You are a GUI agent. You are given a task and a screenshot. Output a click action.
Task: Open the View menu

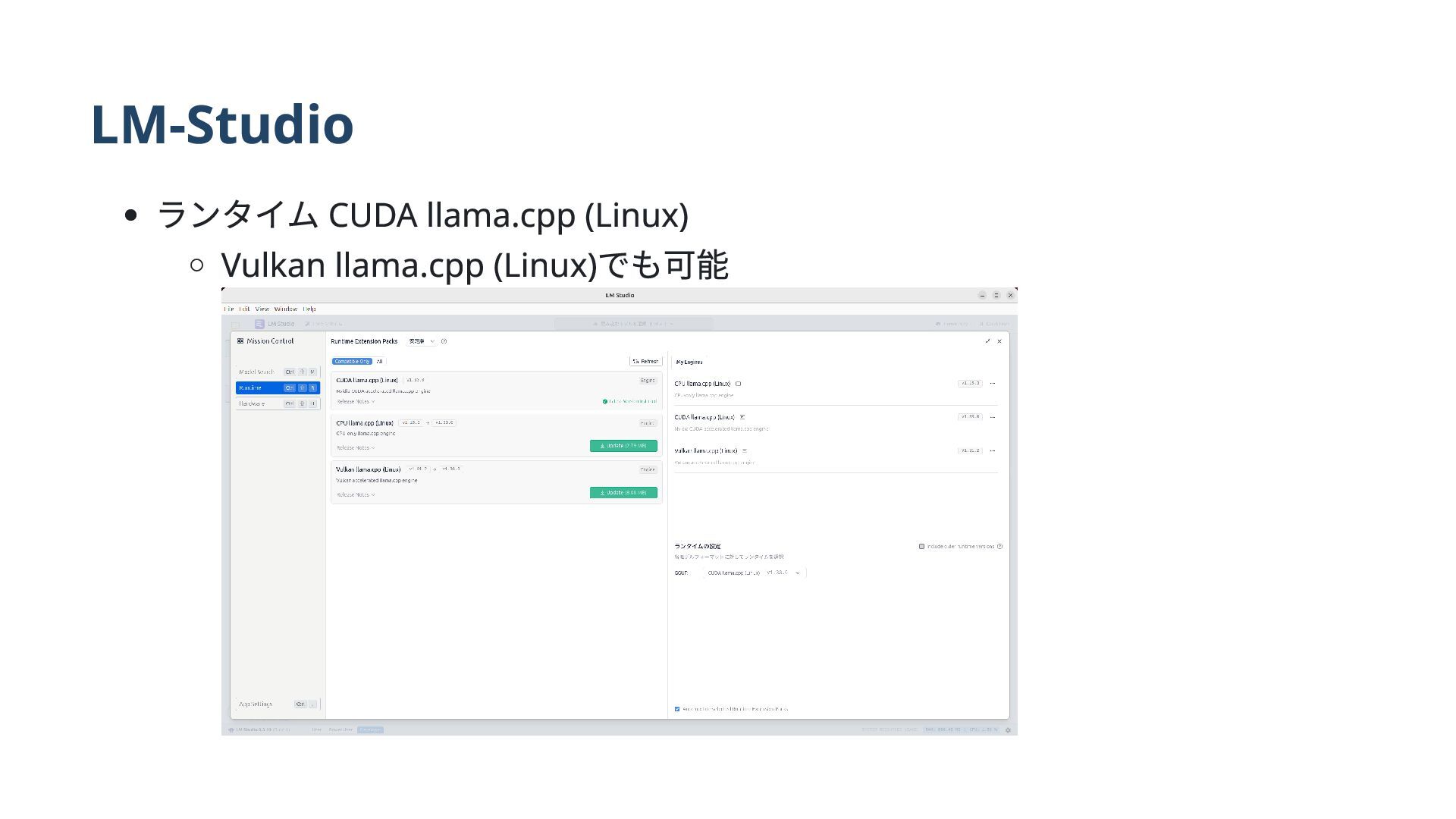click(262, 309)
